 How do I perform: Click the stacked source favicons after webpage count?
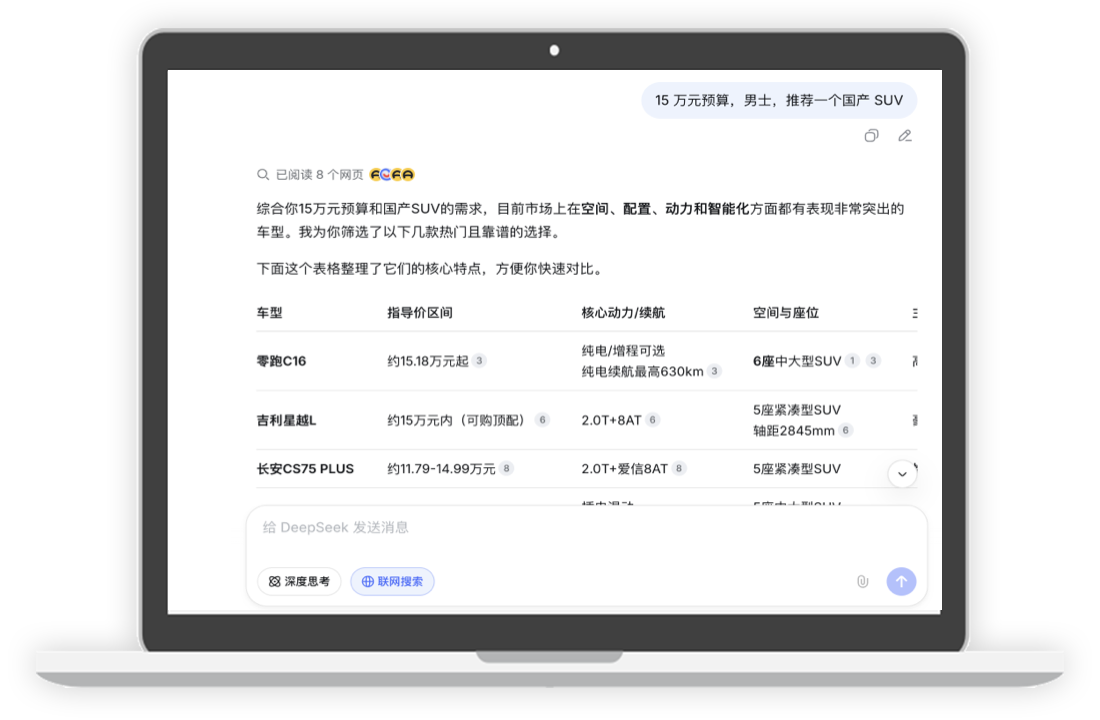point(391,174)
